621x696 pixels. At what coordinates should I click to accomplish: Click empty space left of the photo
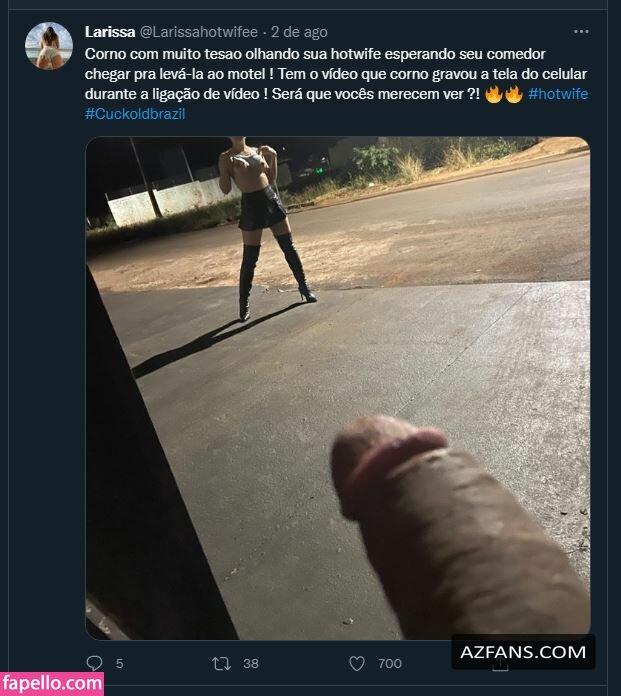point(49,355)
